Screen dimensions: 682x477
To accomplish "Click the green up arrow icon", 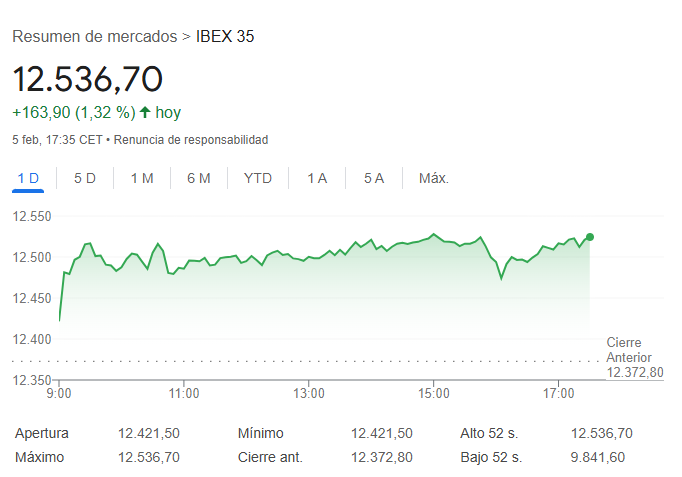I will [144, 112].
